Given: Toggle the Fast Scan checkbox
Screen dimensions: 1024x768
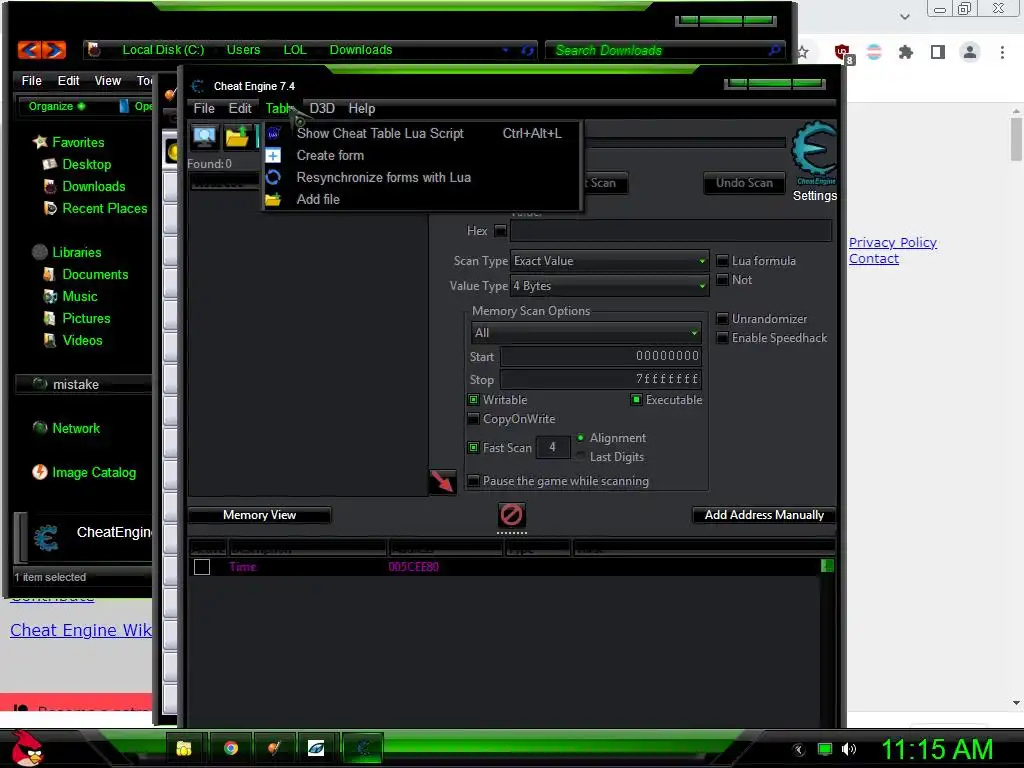Looking at the screenshot, I should coord(473,448).
